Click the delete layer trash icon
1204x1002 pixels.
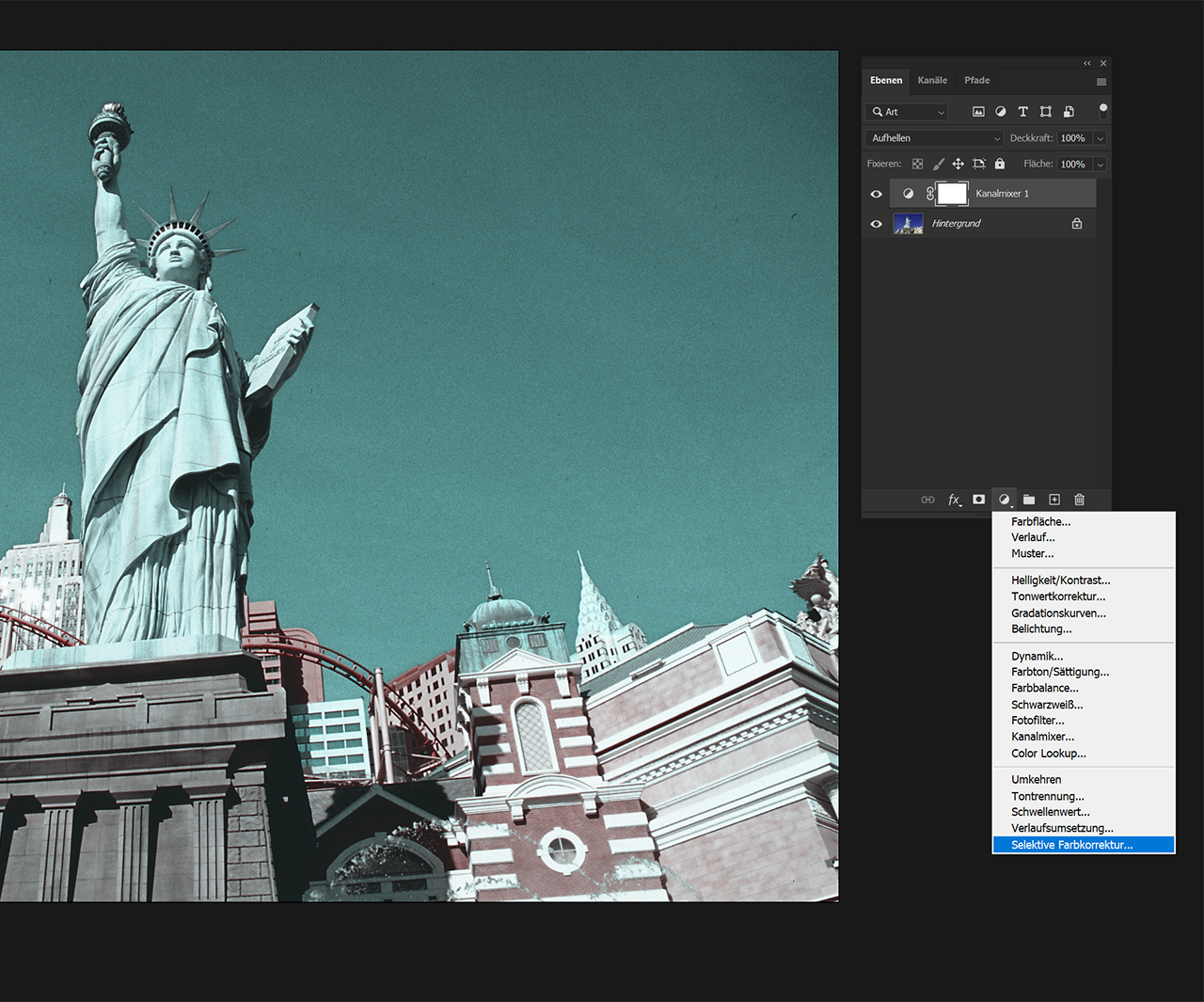tap(1080, 500)
